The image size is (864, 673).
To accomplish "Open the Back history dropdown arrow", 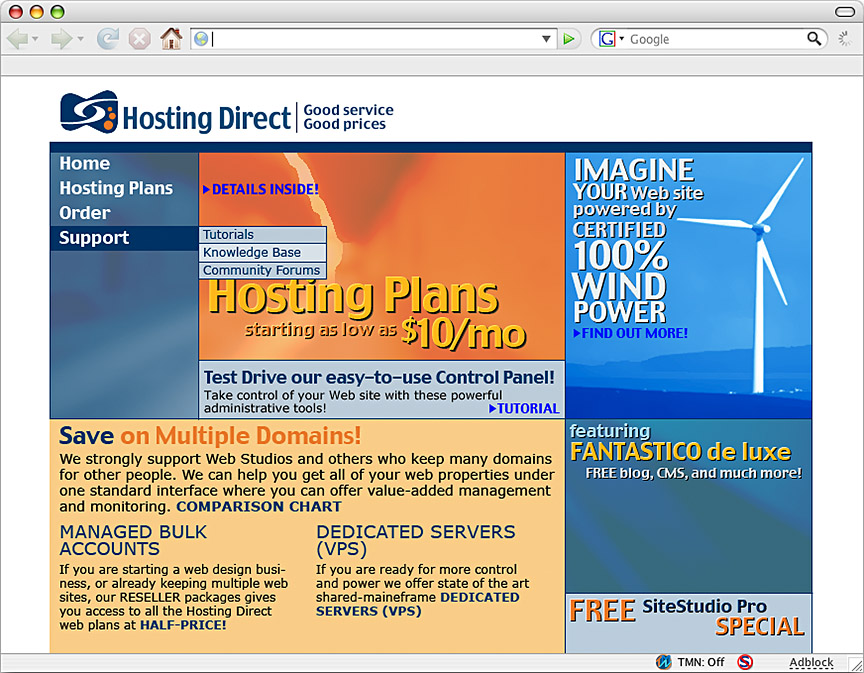I will (x=35, y=39).
